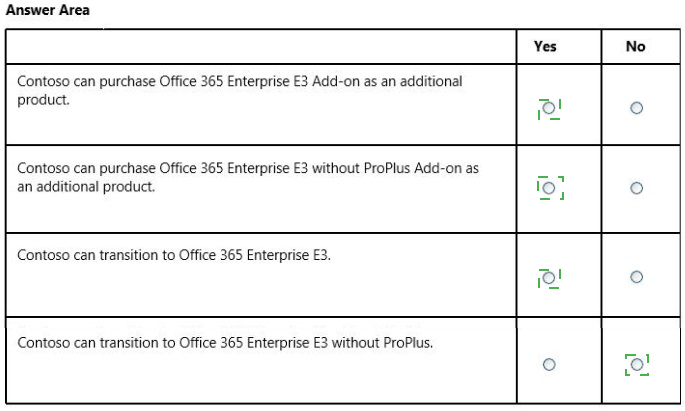
Task: Pick No for transition to E3 without ProPlus
Action: pos(637,364)
